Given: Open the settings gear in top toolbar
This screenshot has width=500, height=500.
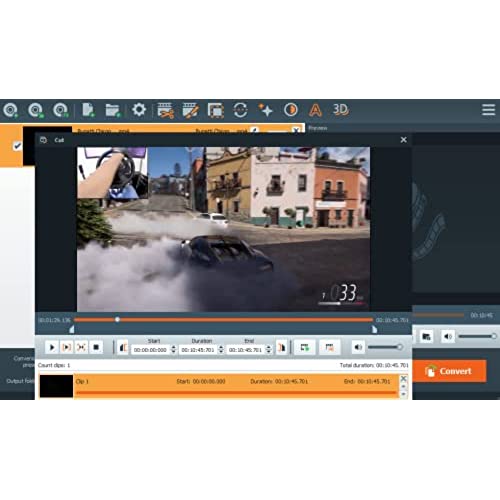Looking at the screenshot, I should pos(139,109).
